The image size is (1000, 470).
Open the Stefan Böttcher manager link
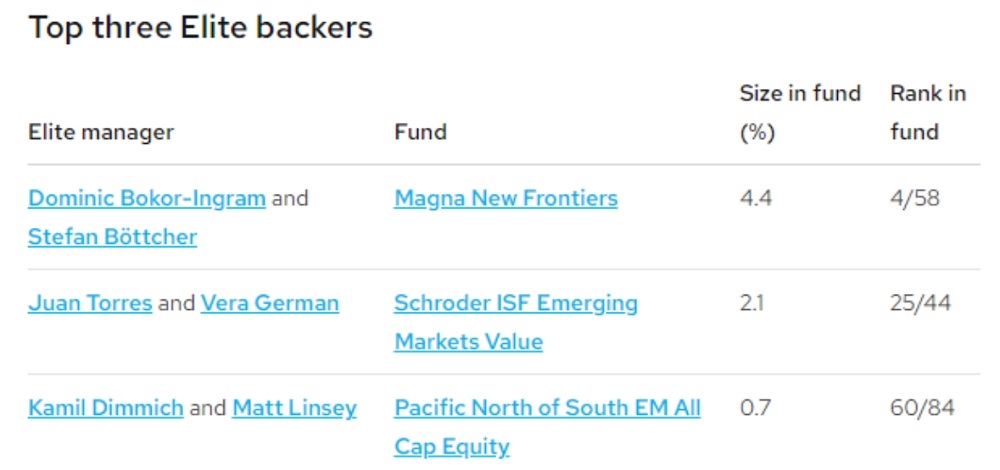pyautogui.click(x=112, y=237)
